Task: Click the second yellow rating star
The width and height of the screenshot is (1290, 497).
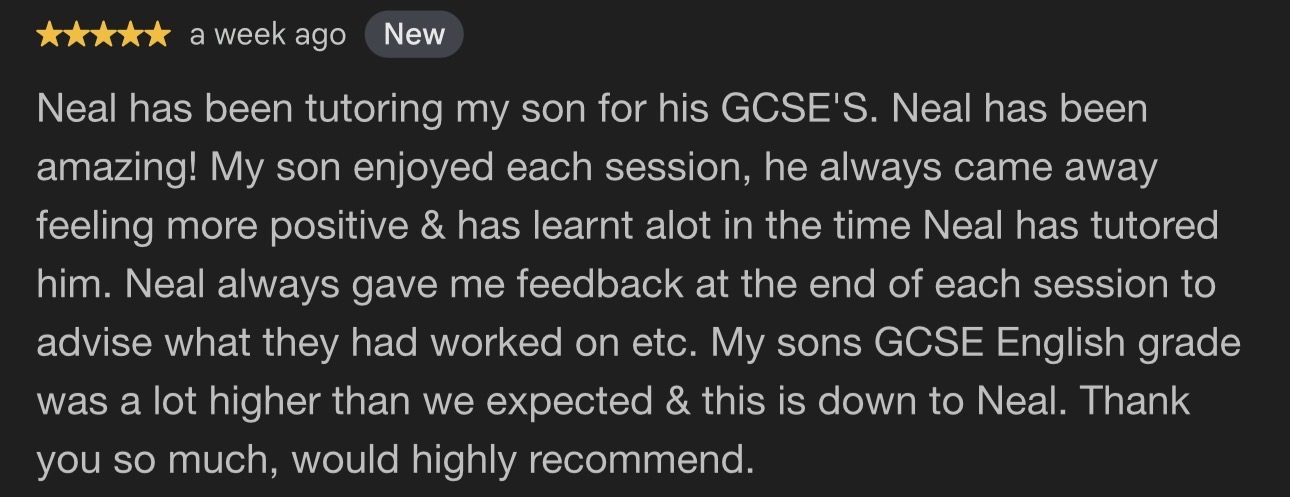Action: [77, 36]
